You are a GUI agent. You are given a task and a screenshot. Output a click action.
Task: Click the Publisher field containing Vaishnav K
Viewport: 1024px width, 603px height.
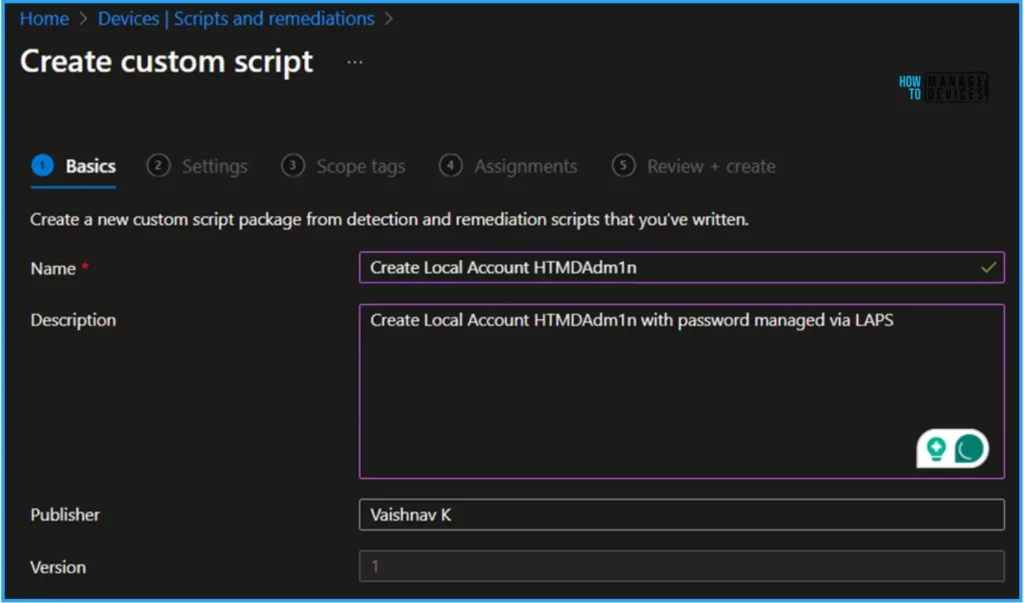681,515
